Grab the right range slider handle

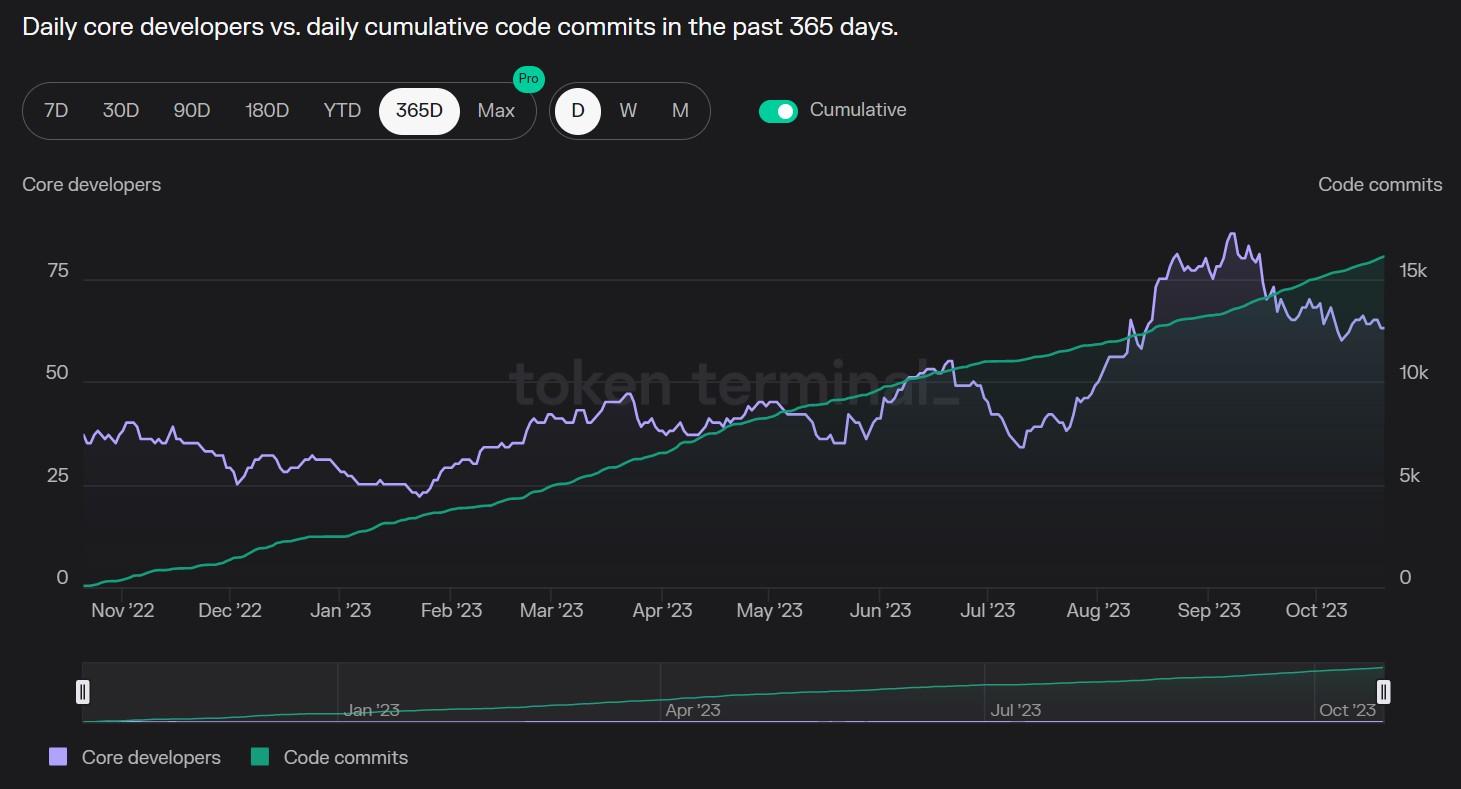(1384, 692)
